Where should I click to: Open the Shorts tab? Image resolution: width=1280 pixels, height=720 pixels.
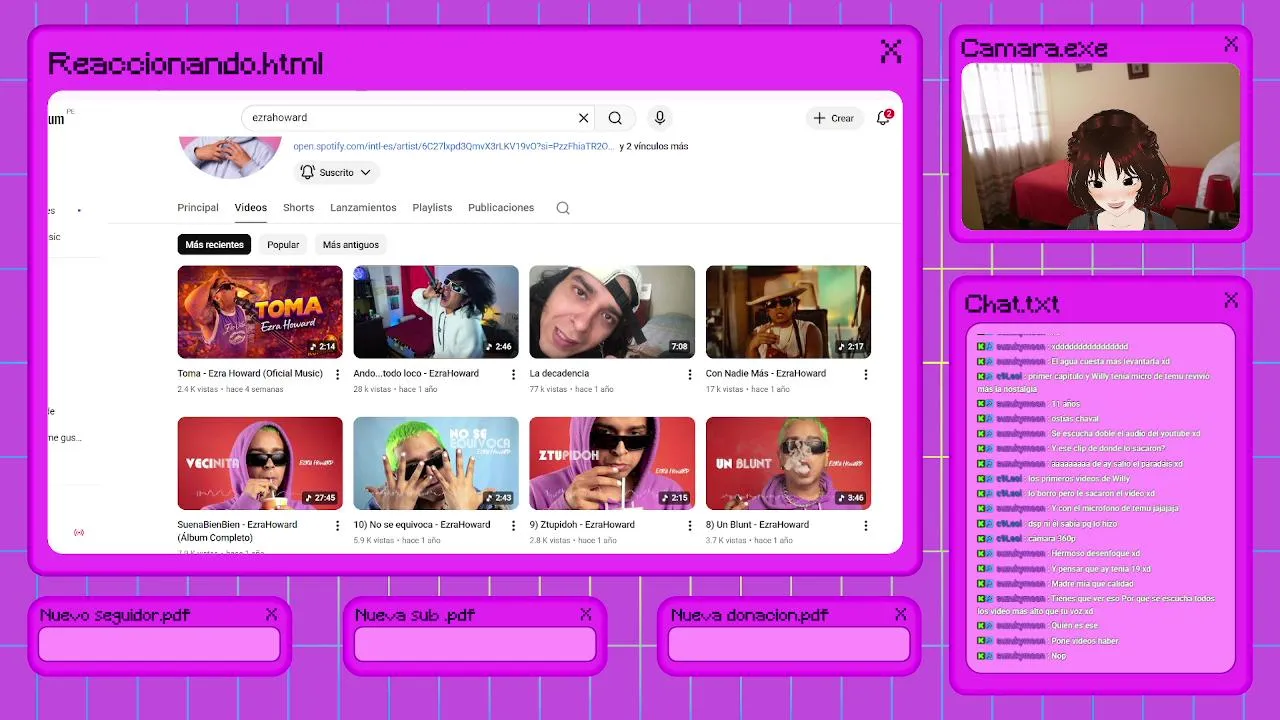pos(298,208)
